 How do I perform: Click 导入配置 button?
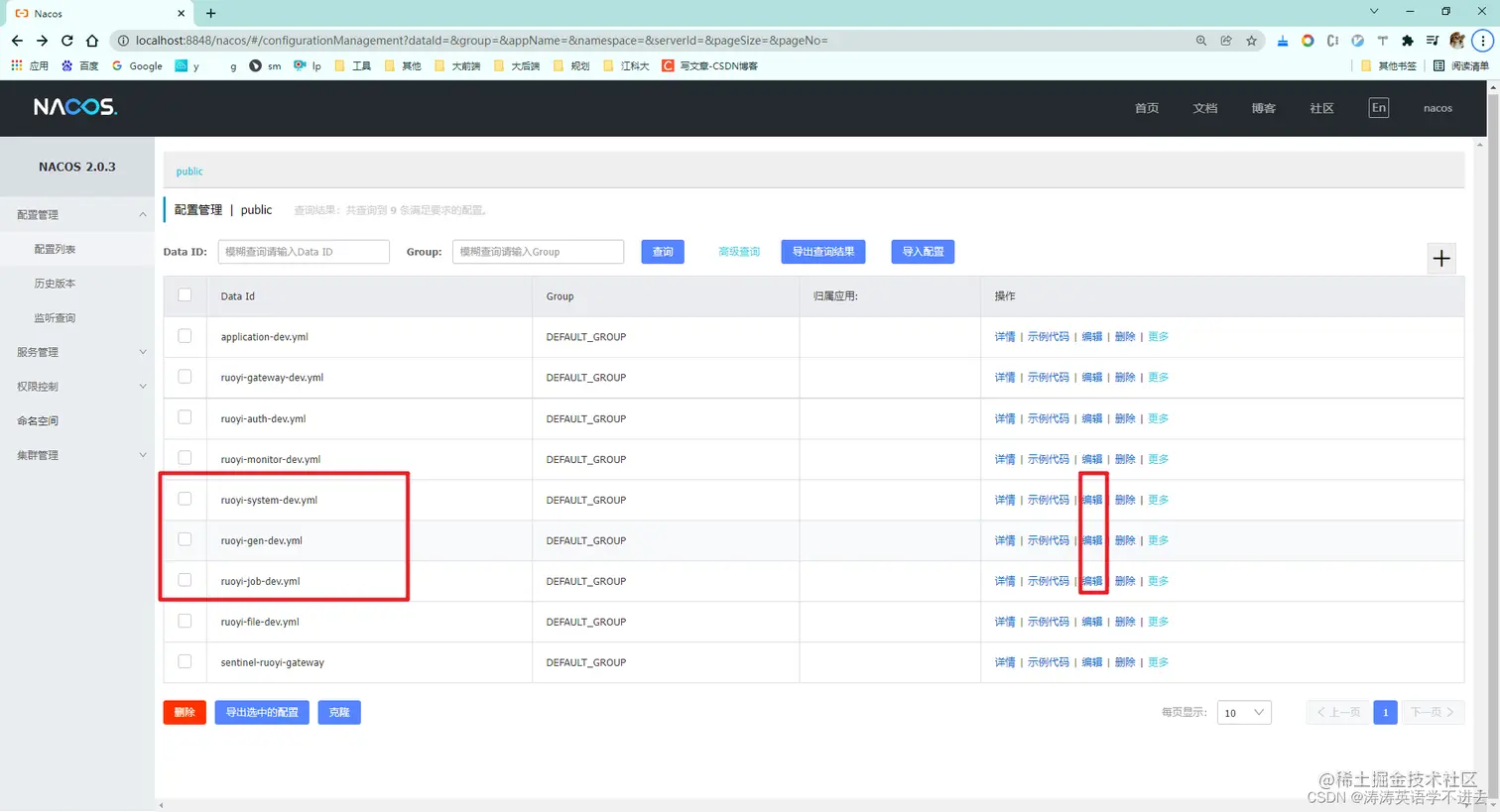(x=923, y=252)
